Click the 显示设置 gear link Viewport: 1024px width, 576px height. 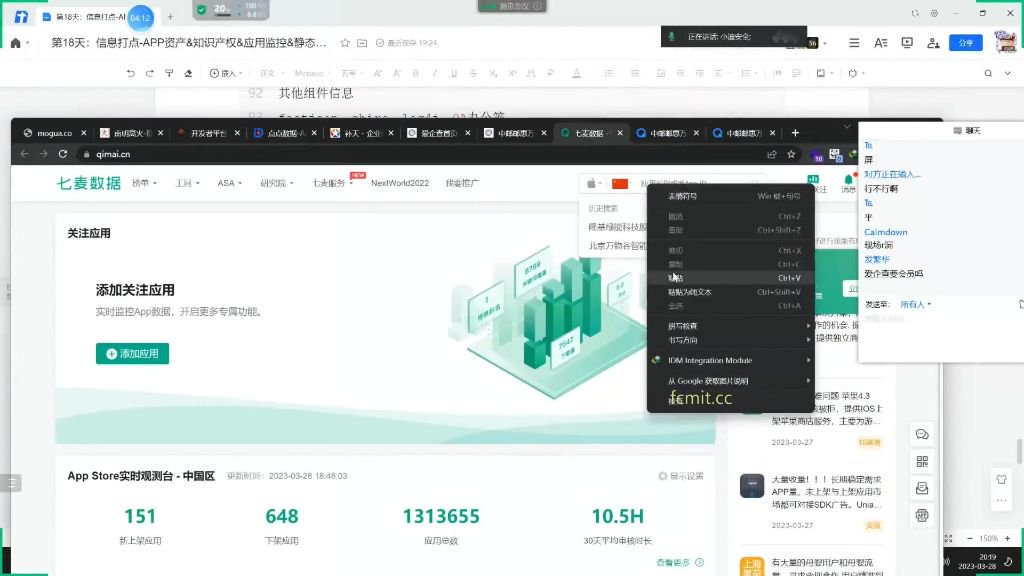[681, 476]
